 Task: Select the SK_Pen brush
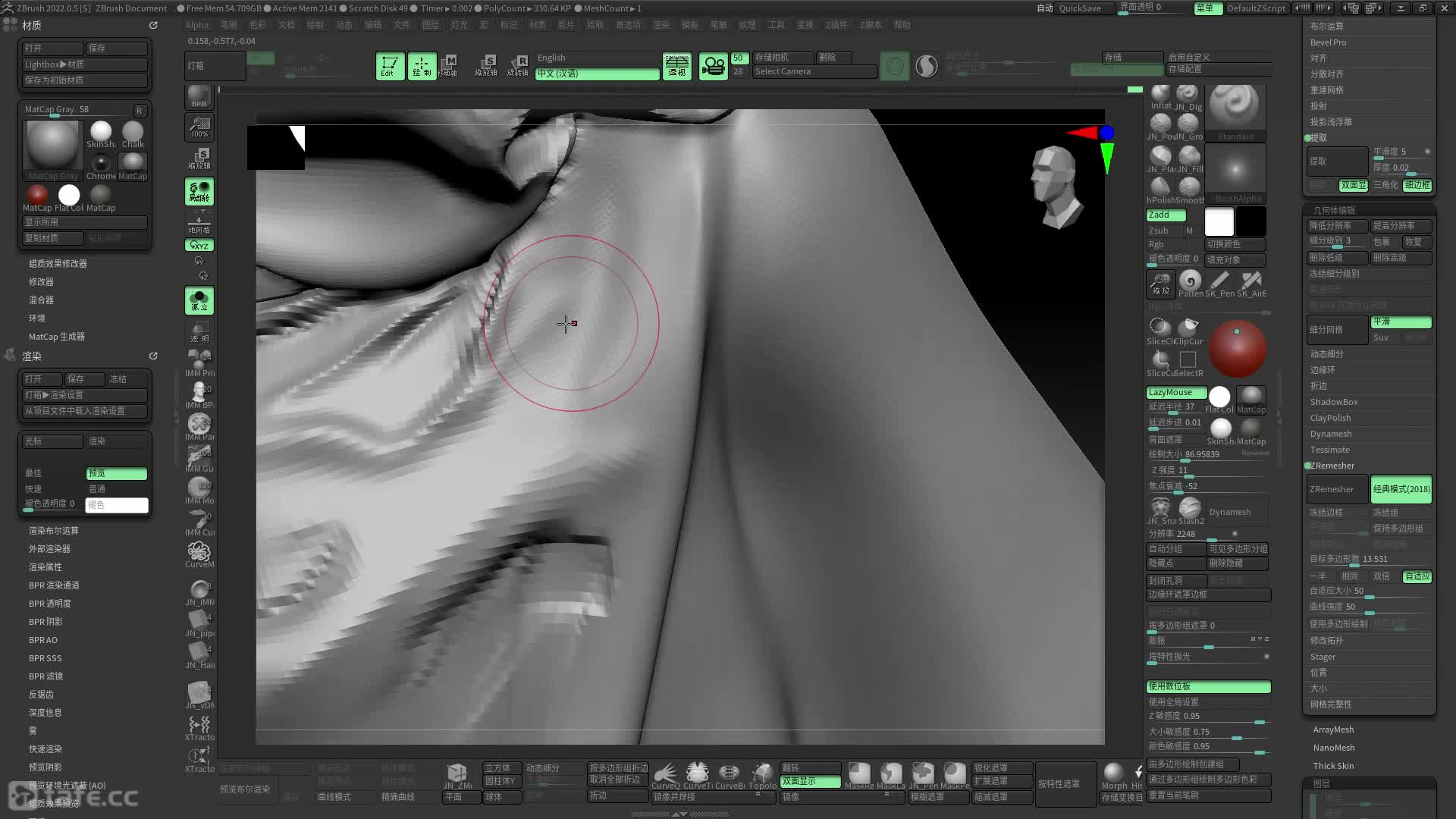pos(1219,284)
